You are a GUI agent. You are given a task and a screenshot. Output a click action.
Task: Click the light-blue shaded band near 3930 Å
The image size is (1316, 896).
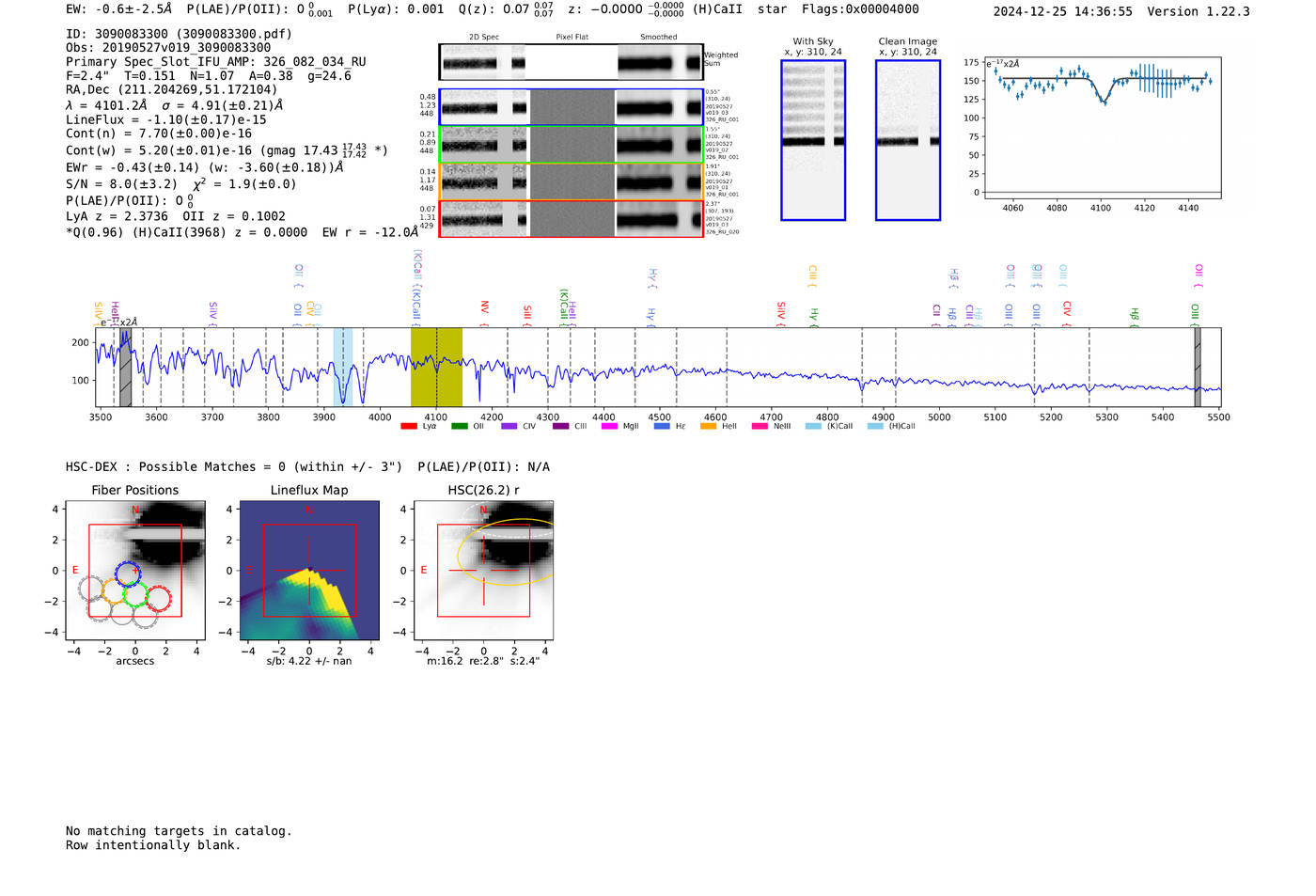(x=343, y=367)
